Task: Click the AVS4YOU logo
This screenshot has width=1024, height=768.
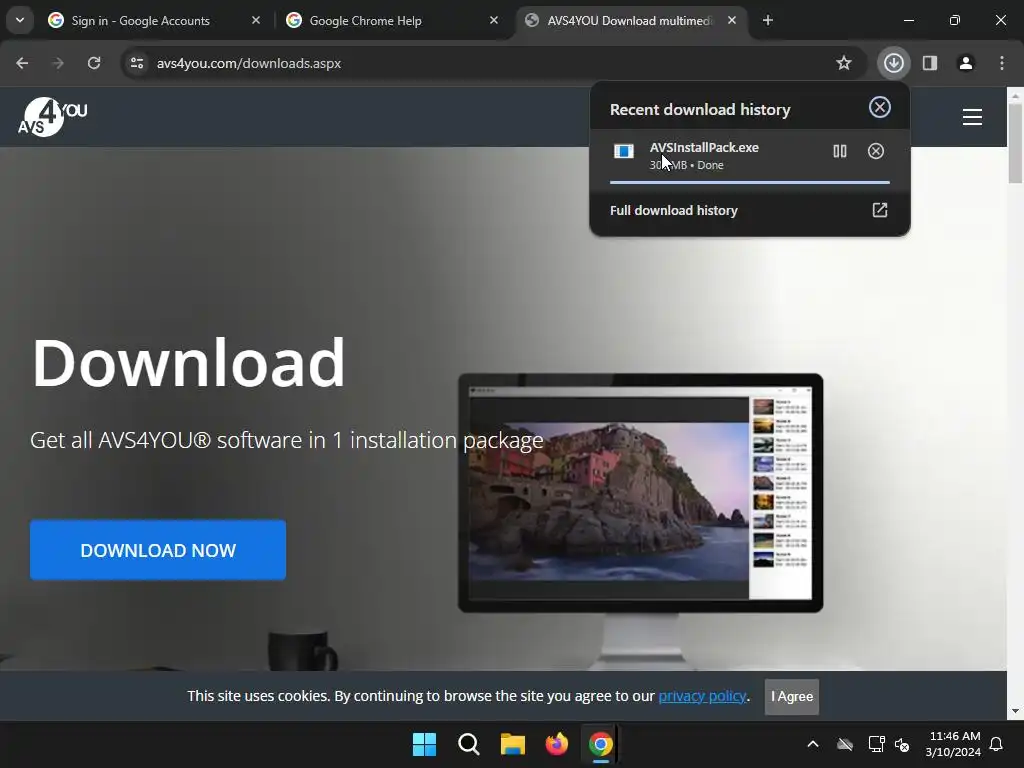Action: pos(52,117)
